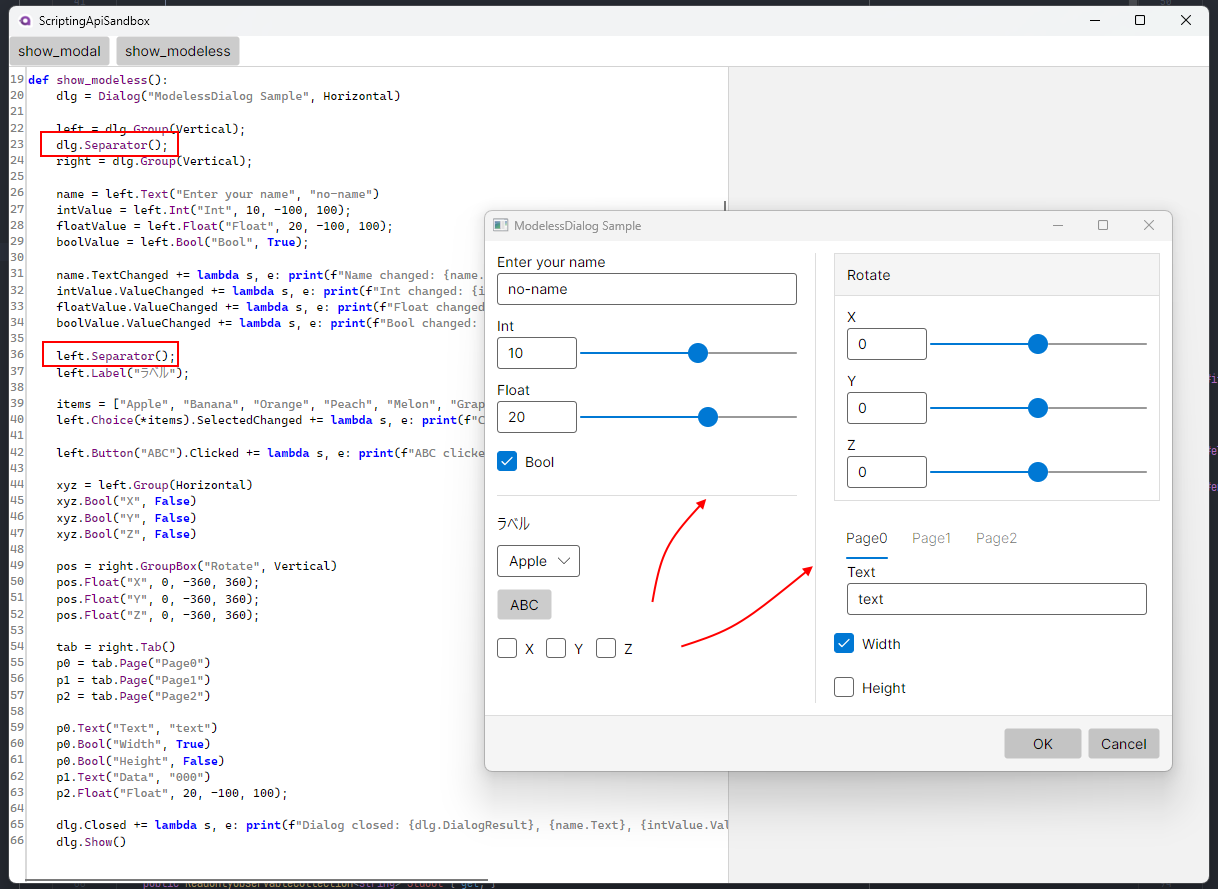This screenshot has width=1218, height=889.
Task: Click the Rotate group box header
Action: click(x=997, y=275)
